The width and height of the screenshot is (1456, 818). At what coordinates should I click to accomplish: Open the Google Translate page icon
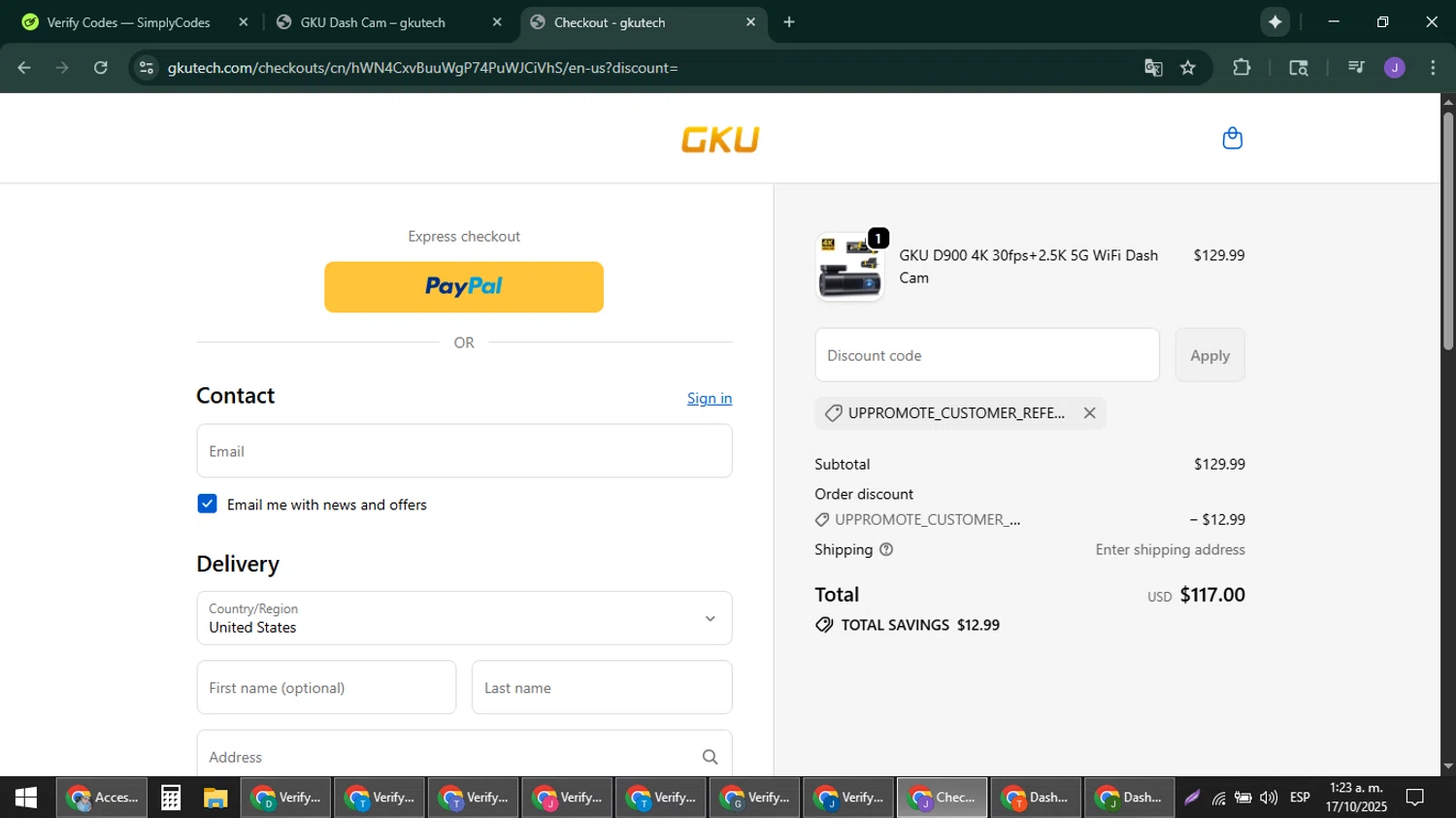(x=1153, y=67)
